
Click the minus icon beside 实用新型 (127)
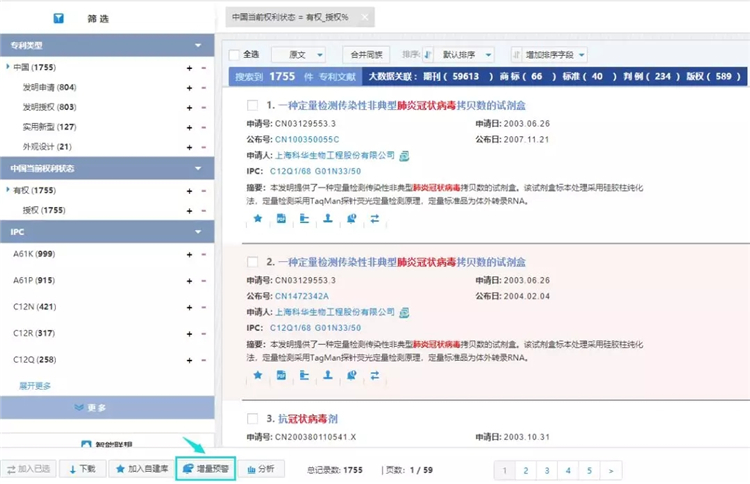point(204,127)
